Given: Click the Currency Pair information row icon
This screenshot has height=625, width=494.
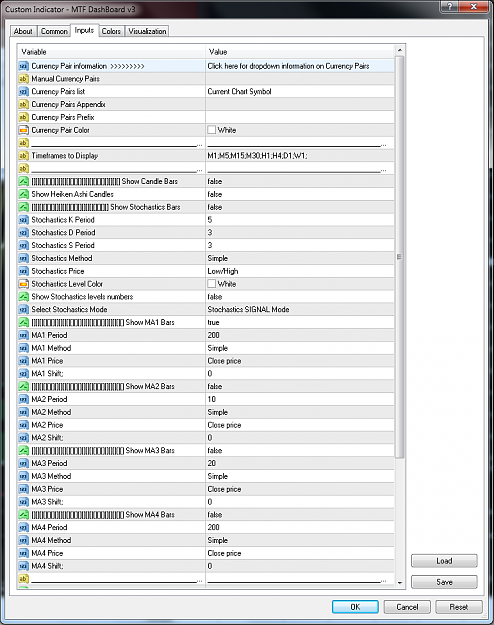Looking at the screenshot, I should (x=24, y=66).
